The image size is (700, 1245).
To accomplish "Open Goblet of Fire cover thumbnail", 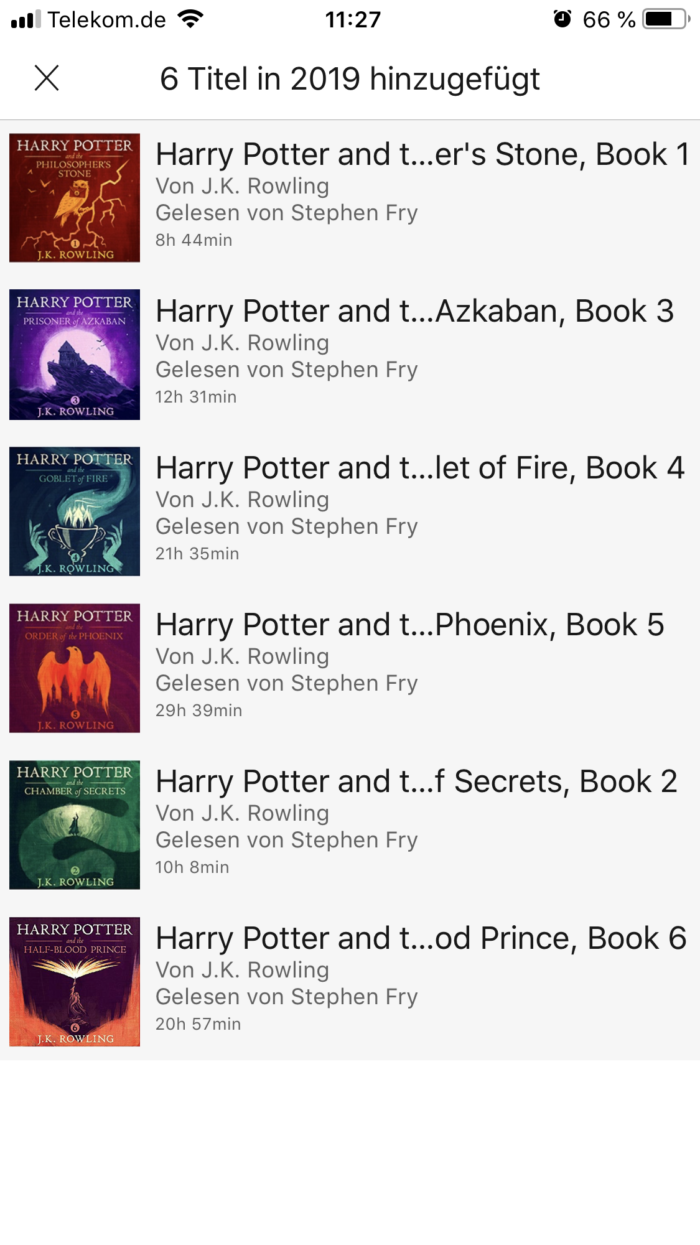I will coord(75,511).
